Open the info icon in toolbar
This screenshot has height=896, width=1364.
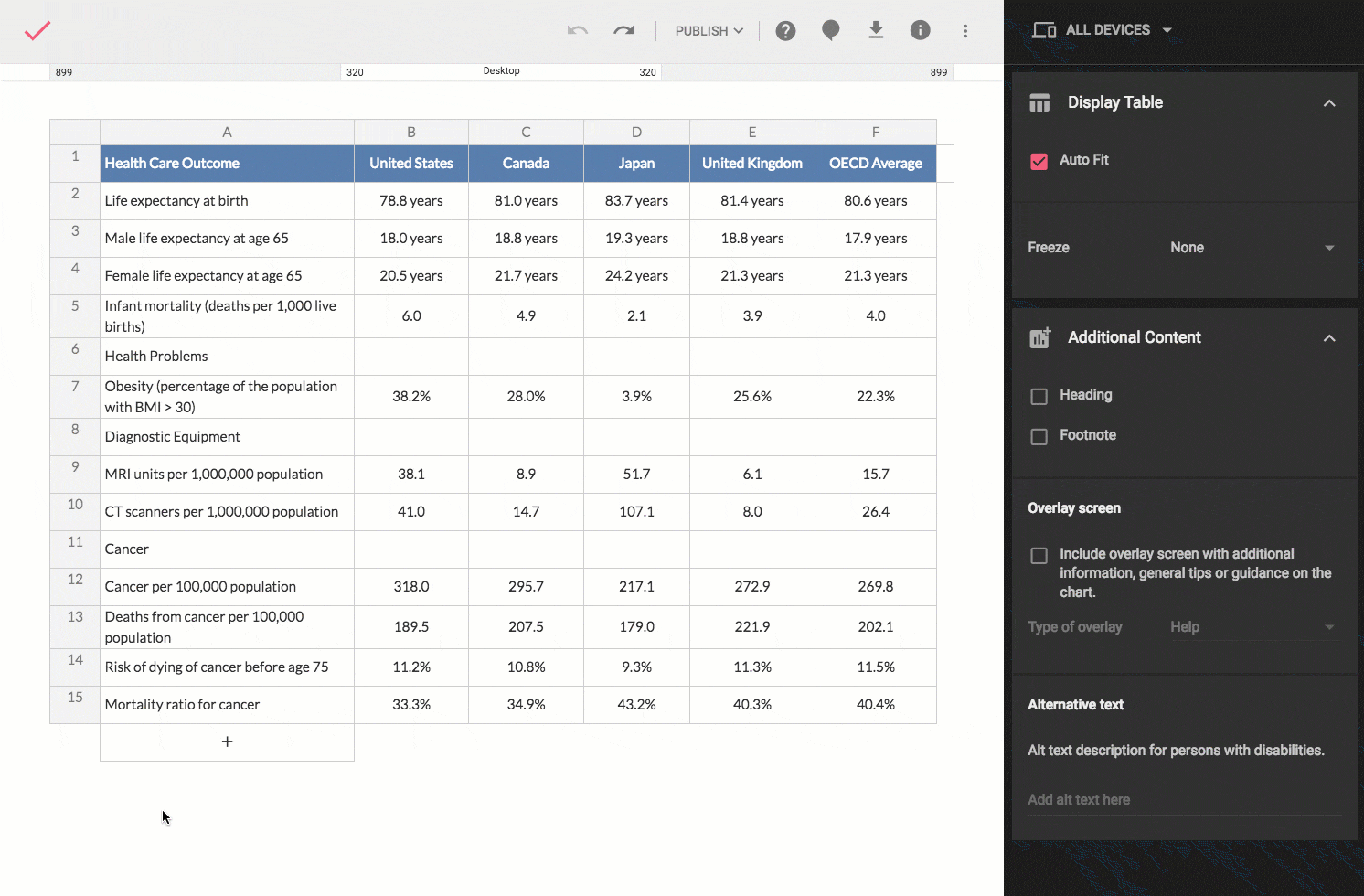pyautogui.click(x=920, y=31)
